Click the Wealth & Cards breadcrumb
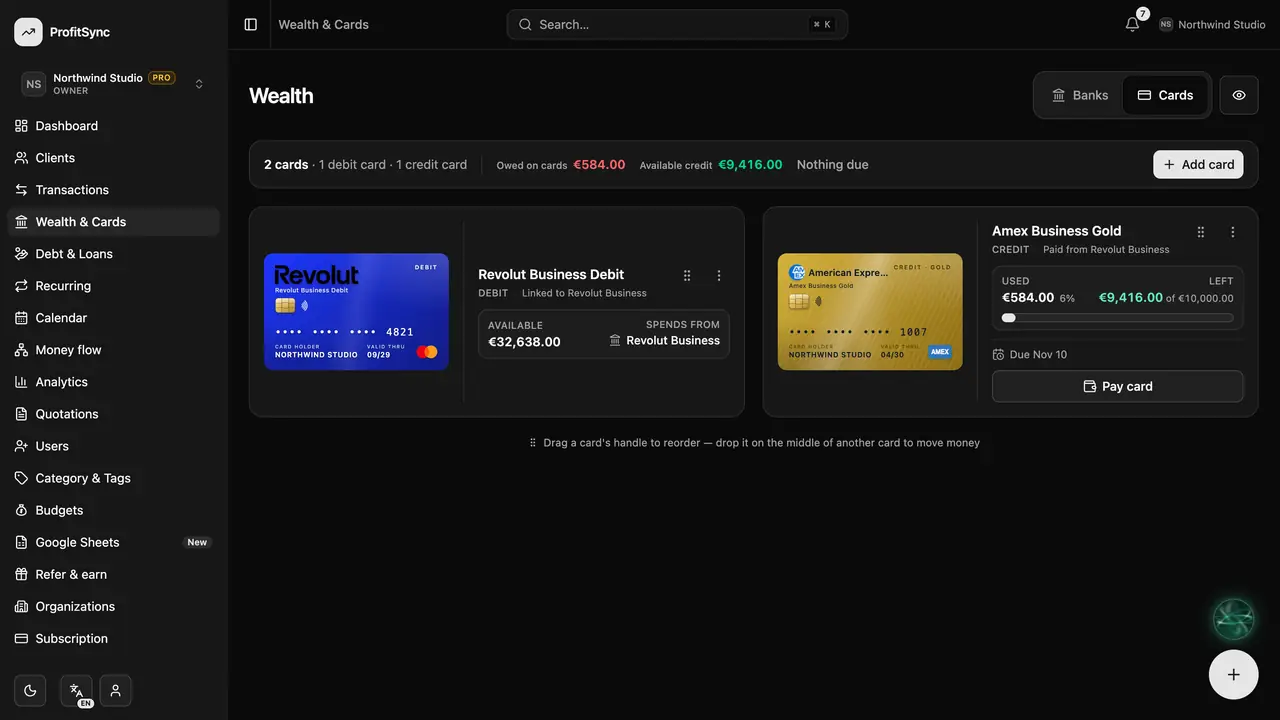 pos(323,24)
